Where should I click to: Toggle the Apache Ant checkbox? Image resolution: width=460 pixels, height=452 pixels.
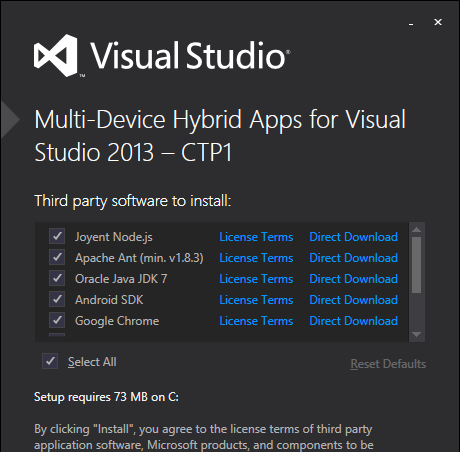click(x=57, y=257)
